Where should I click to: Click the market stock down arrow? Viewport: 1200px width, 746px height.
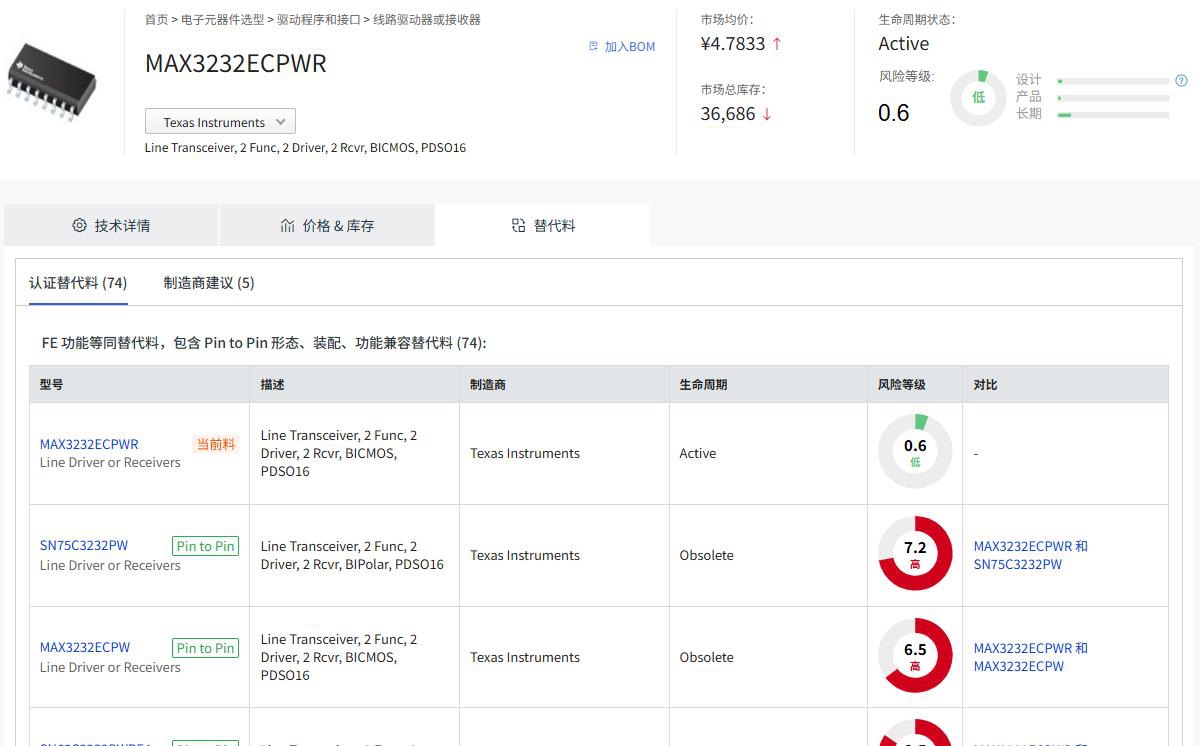click(x=767, y=114)
